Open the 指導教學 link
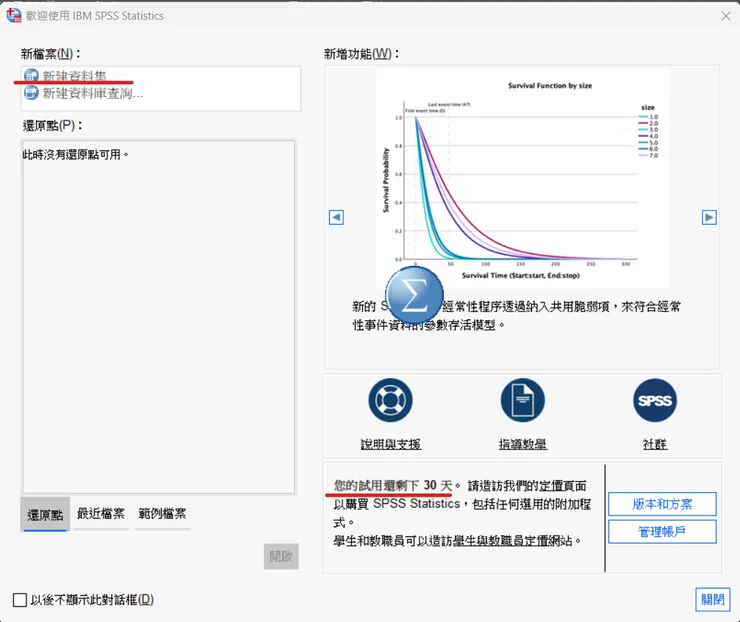The image size is (740, 622). pyautogui.click(x=523, y=444)
